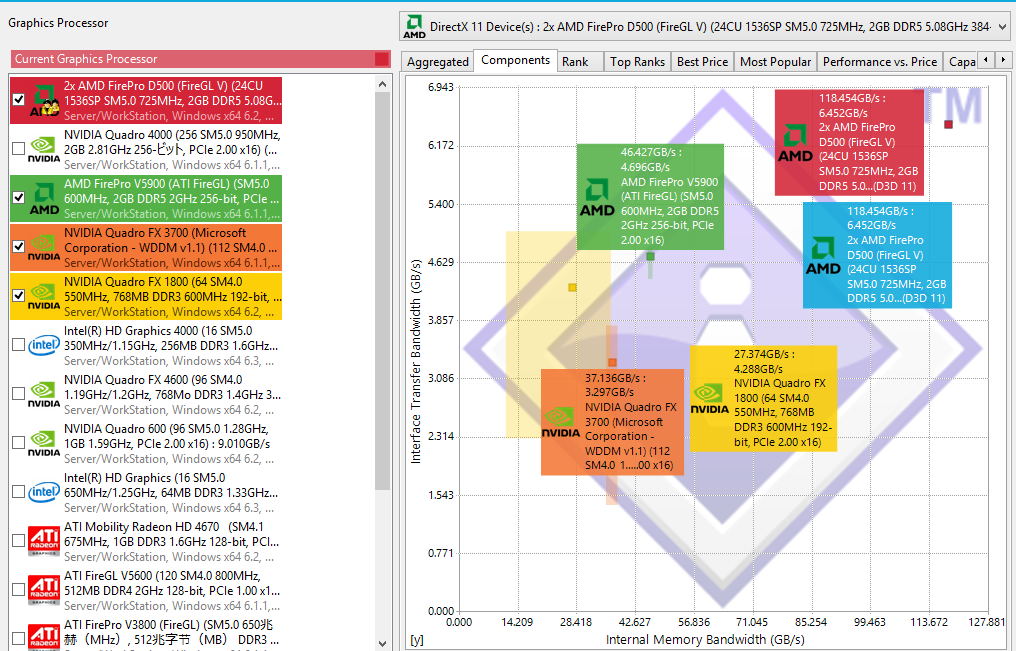Viewport: 1016px width, 651px height.
Task: Select the Intel(R) HD Graphics 4000 list text
Action: 171,346
